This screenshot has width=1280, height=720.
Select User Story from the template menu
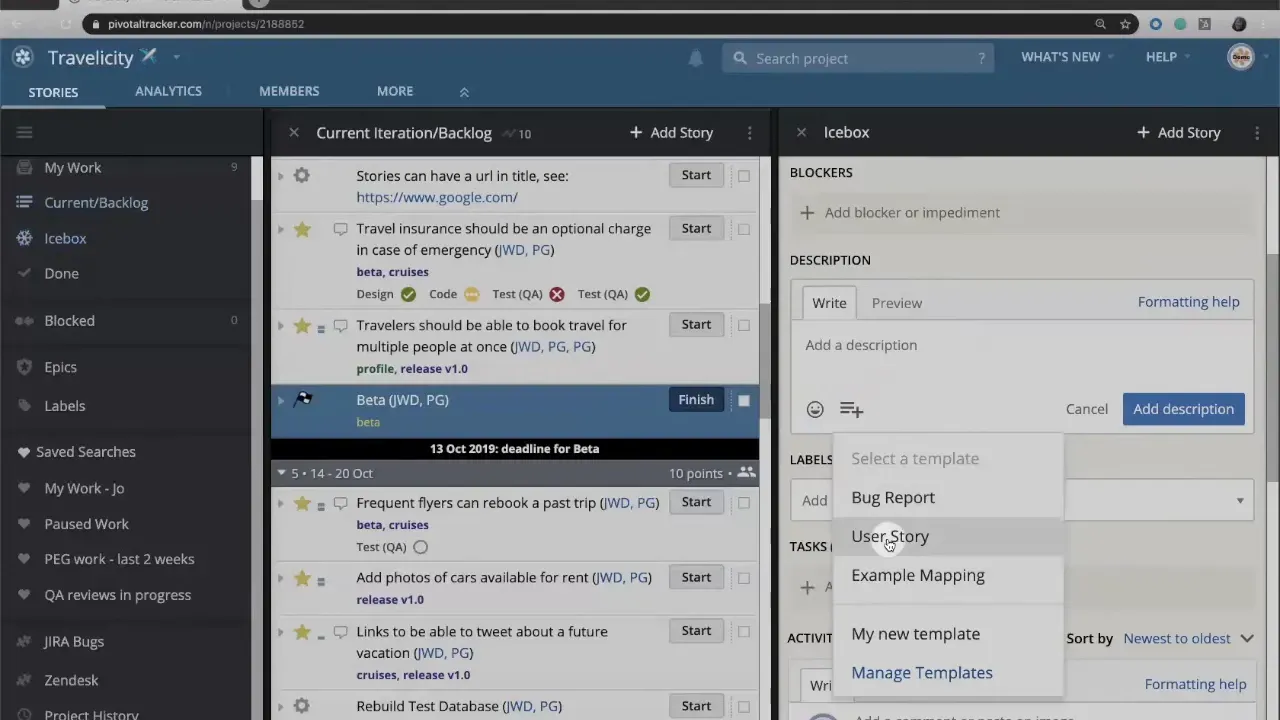point(890,536)
